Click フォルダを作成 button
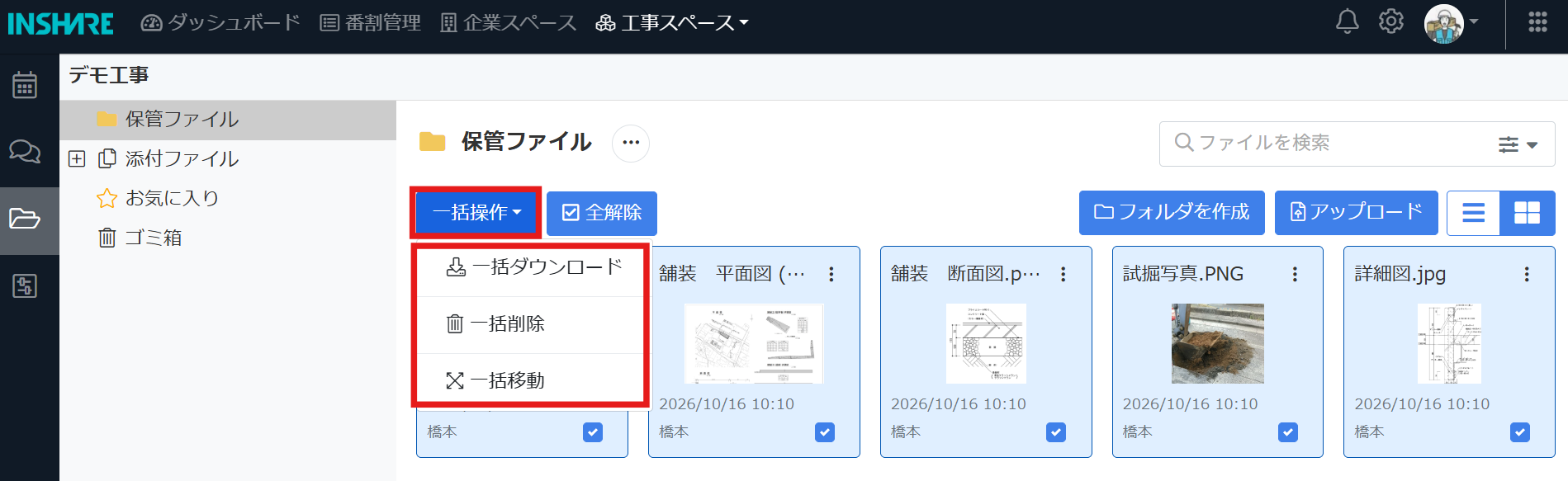This screenshot has width=1568, height=481. tap(1172, 213)
